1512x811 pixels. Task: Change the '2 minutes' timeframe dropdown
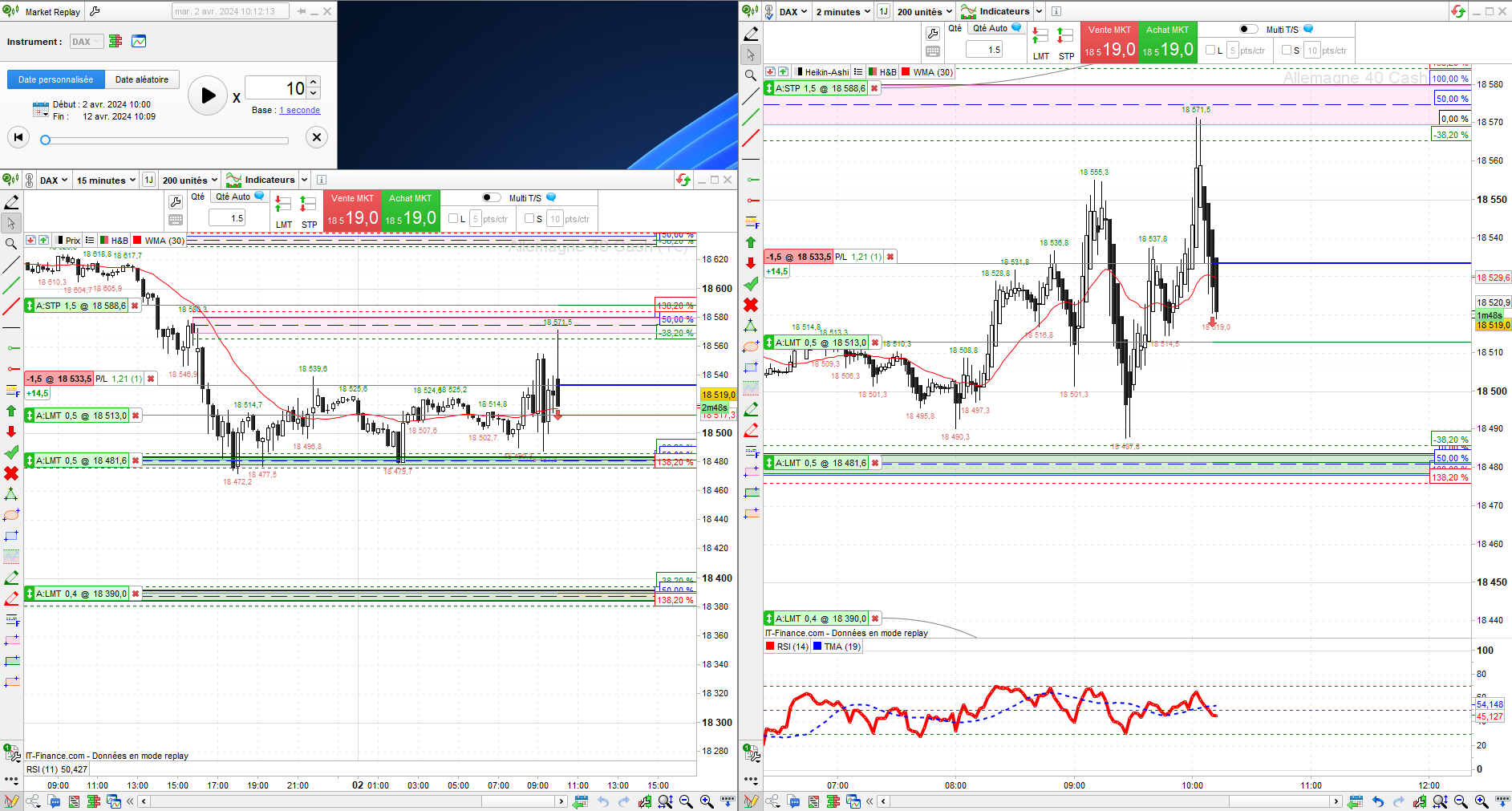(843, 11)
